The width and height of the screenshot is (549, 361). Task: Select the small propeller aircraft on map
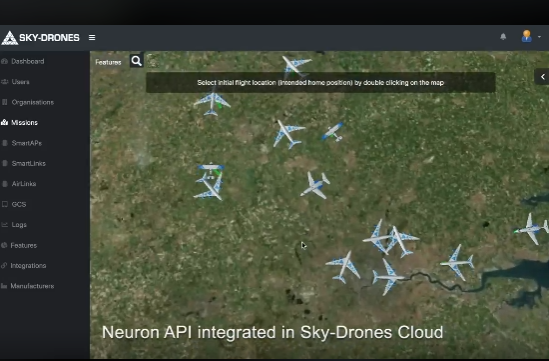click(x=333, y=132)
